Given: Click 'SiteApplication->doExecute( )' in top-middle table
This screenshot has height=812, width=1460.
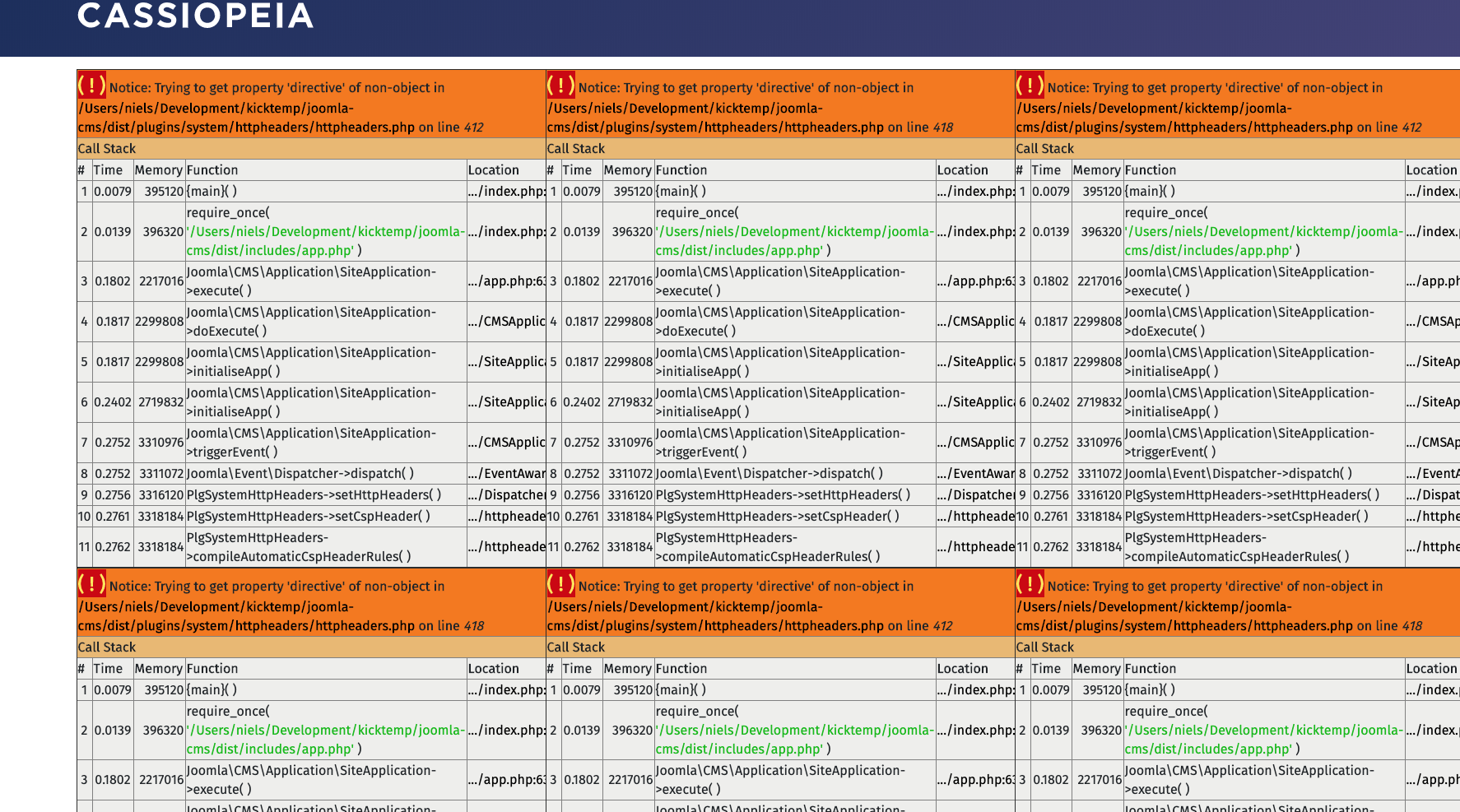Looking at the screenshot, I should coord(780,322).
